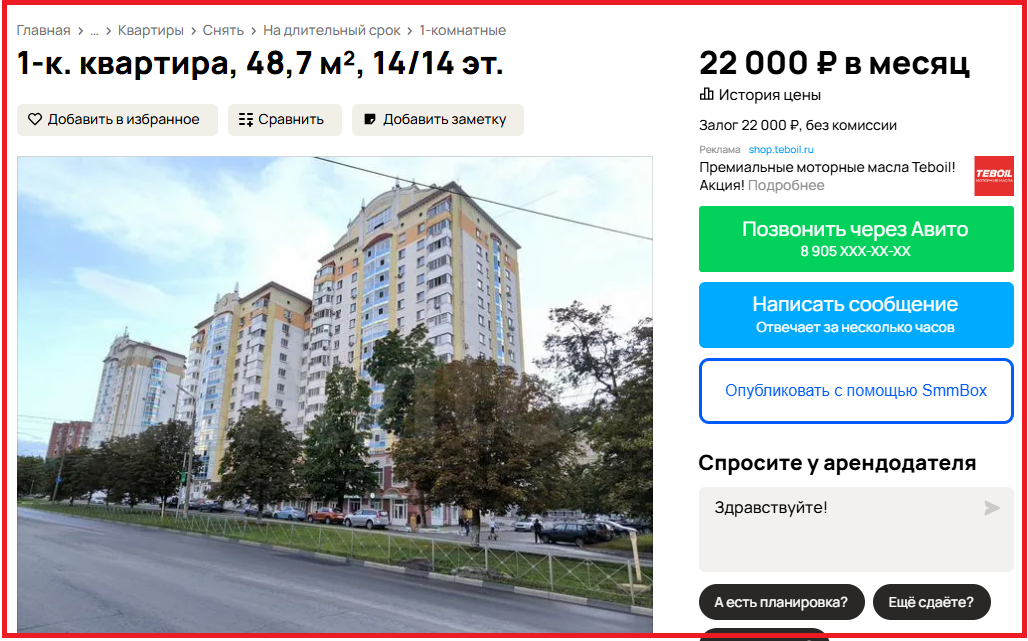Expand the collapsed breadcrumb ellipsis

point(94,30)
